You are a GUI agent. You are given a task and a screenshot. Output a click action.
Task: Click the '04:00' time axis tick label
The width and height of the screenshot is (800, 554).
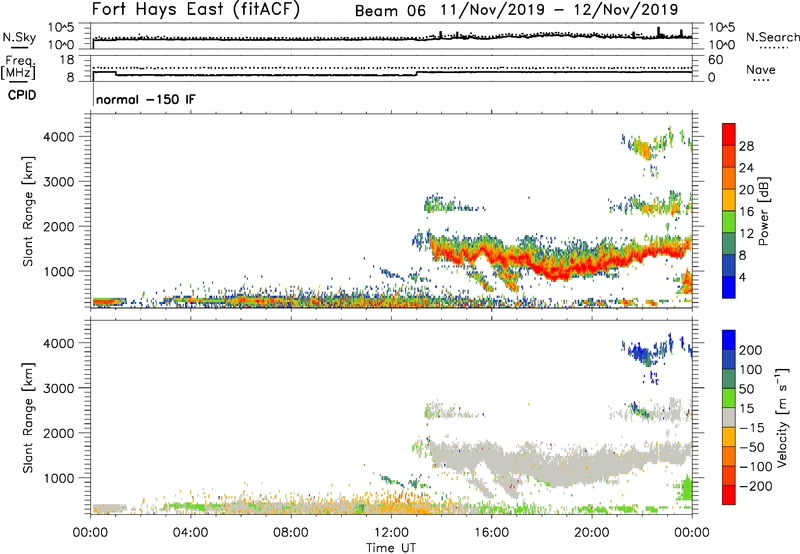[x=190, y=533]
